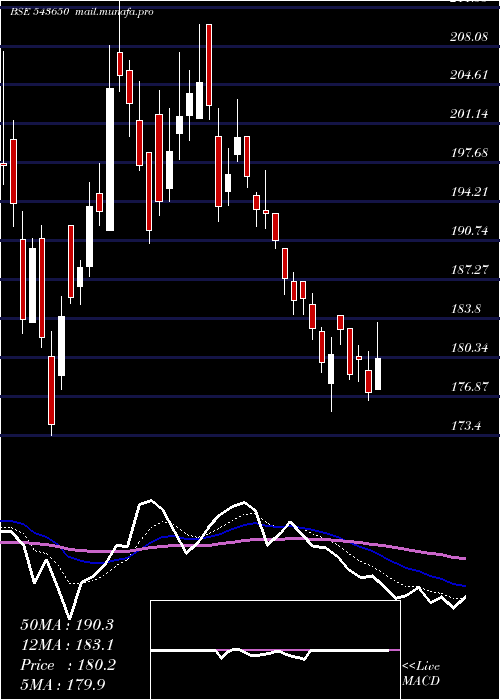Click the 204.61 price axis label
Viewport: 500px width, 700px height.
click(469, 75)
